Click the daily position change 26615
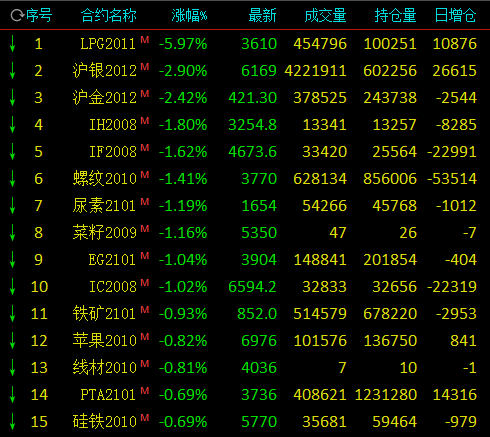Screen dimensions: 490x437 click(x=455, y=71)
